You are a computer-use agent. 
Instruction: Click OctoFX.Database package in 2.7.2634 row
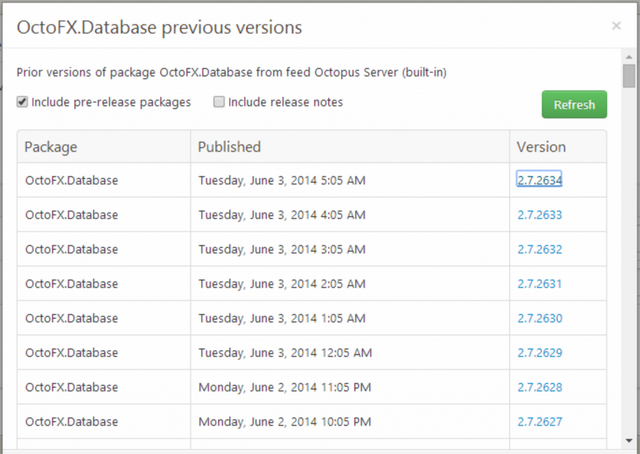(x=71, y=180)
